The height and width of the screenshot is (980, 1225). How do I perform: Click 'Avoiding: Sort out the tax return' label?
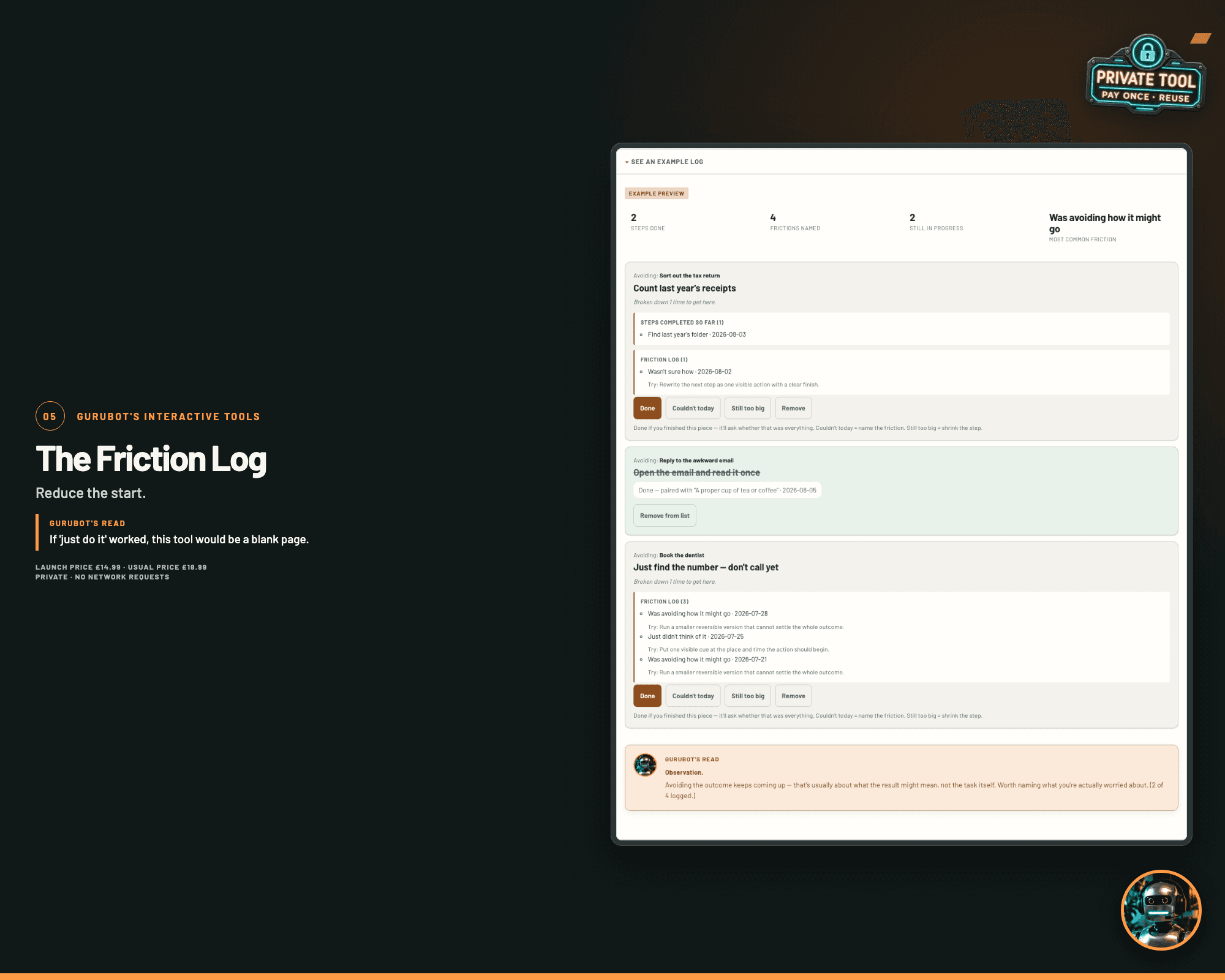(676, 276)
